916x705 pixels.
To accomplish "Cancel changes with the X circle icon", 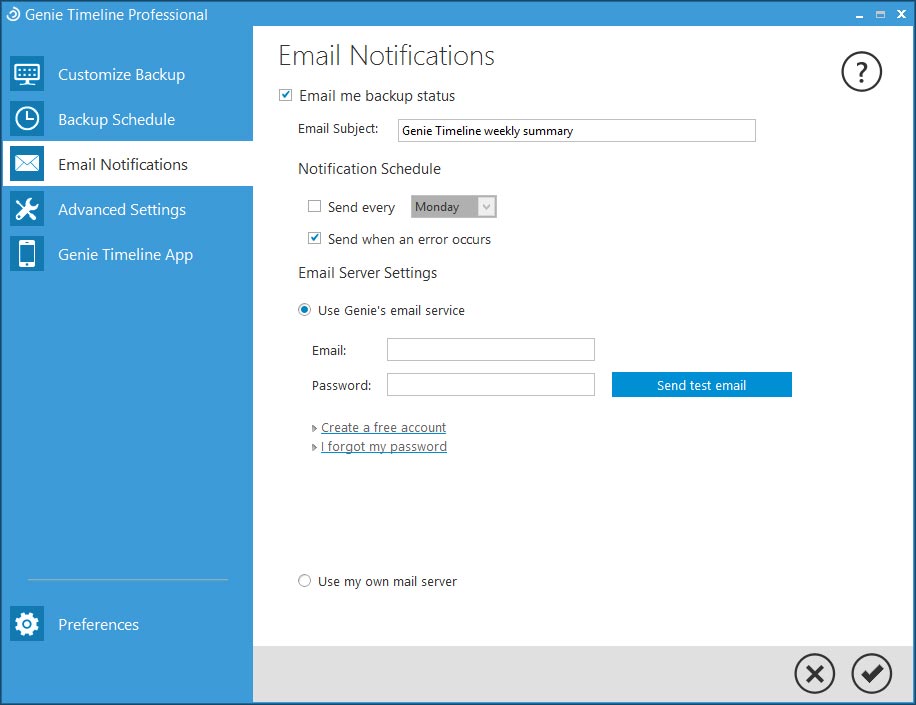I will coord(814,673).
